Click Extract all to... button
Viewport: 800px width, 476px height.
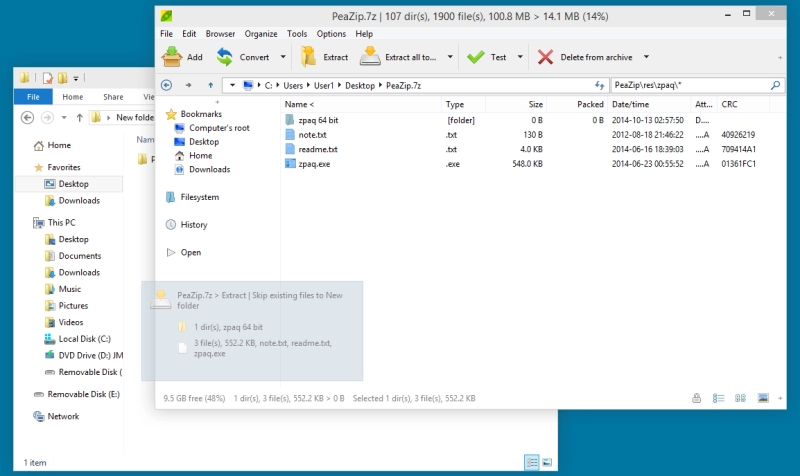(x=398, y=57)
